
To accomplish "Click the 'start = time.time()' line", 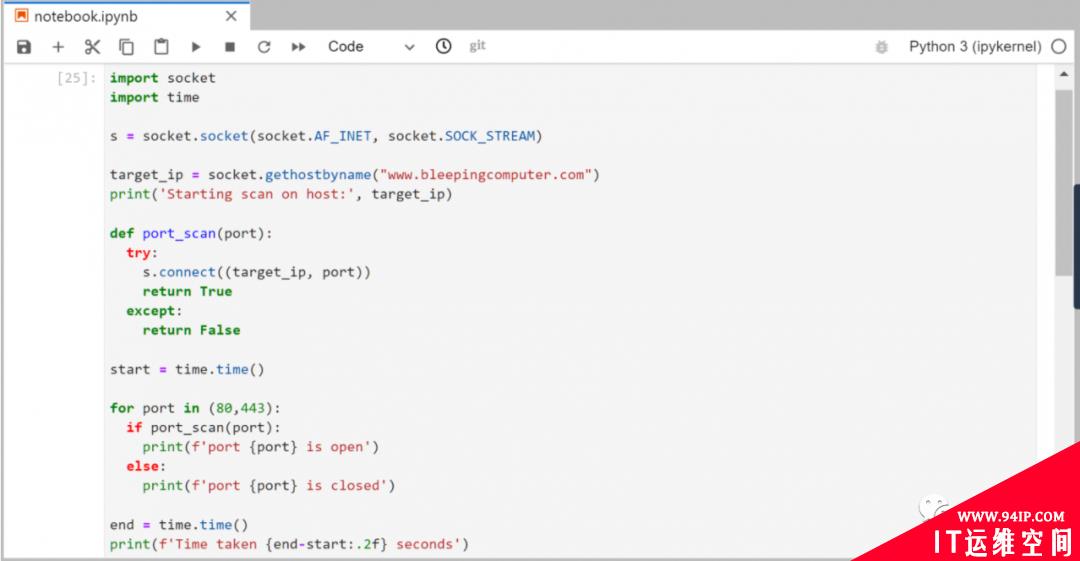I will tap(187, 369).
